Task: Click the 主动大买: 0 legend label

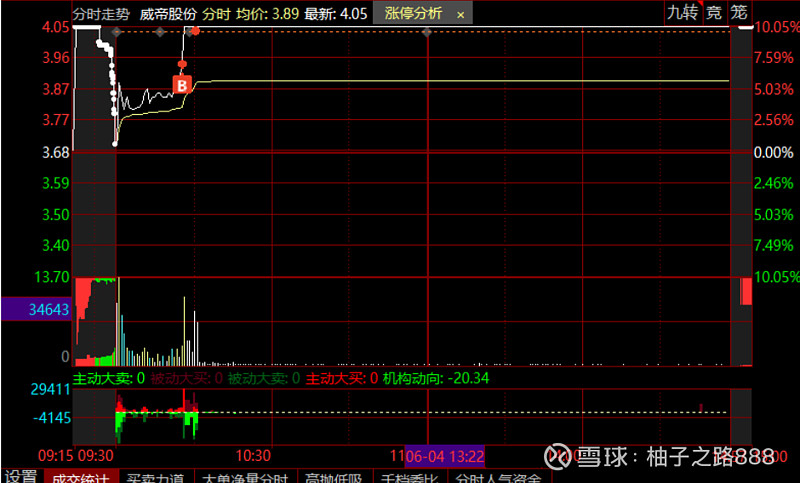Action: point(341,378)
